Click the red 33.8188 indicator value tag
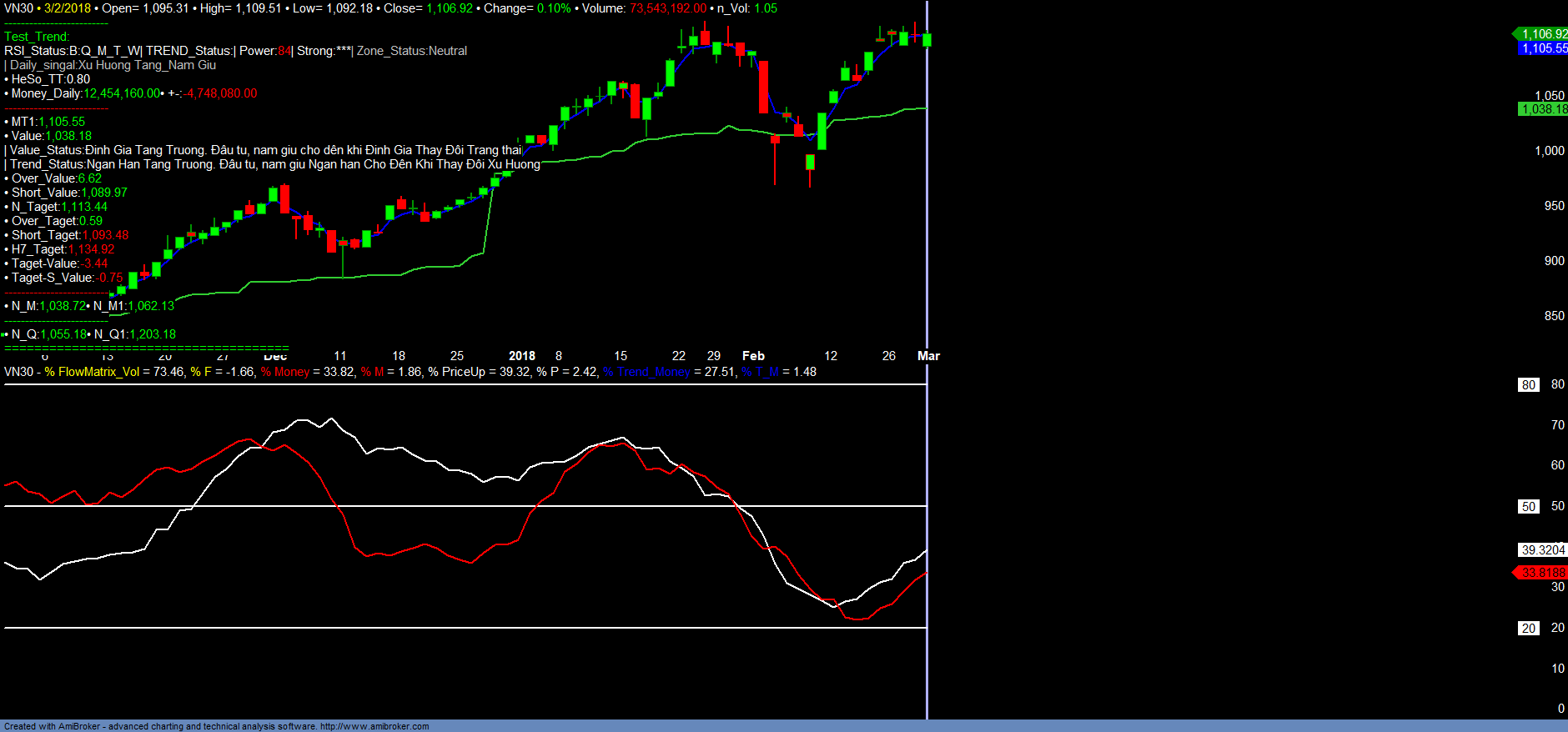Screen dimensions: 1568x732 1542,573
